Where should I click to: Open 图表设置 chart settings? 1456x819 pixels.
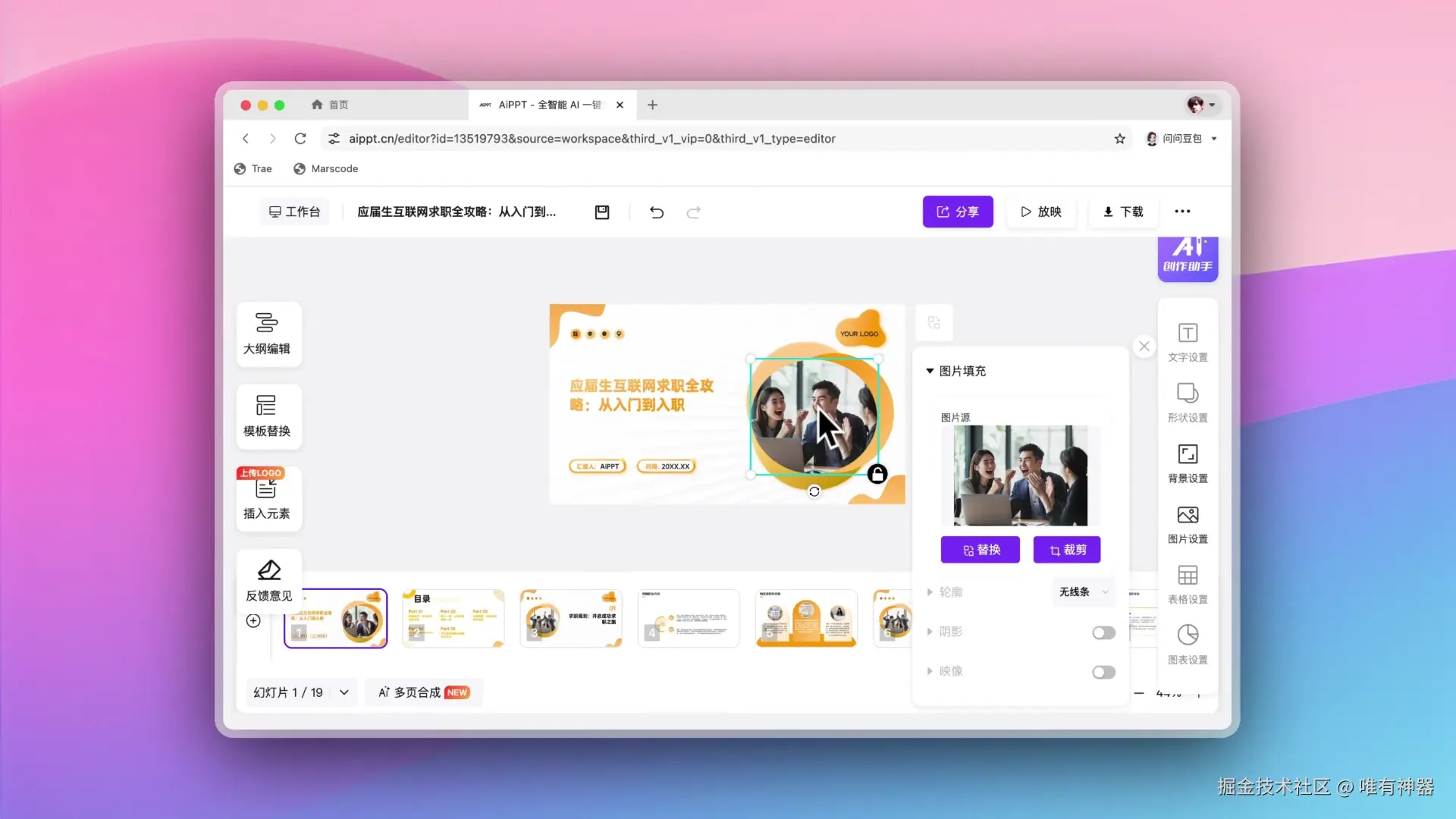click(1188, 644)
